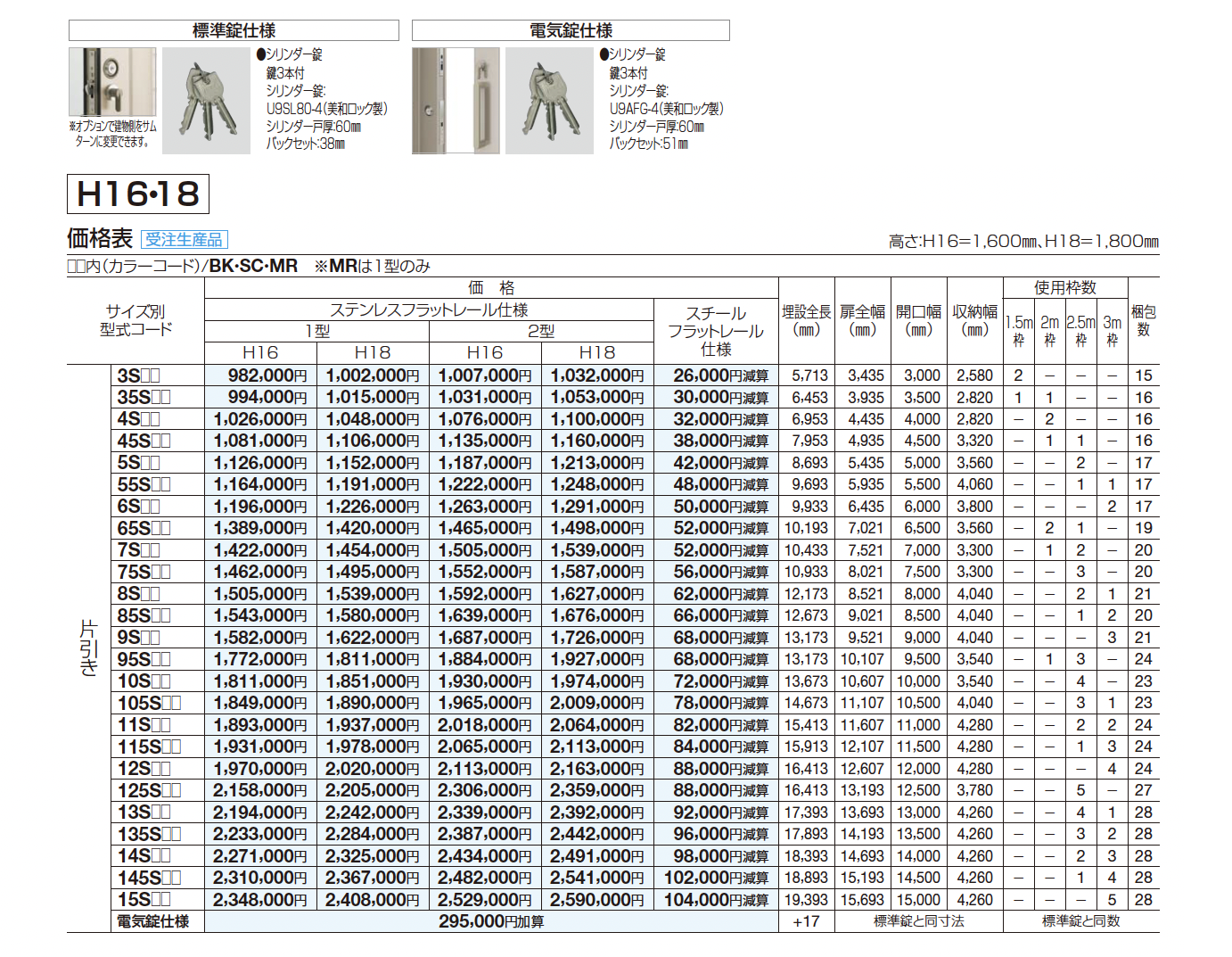1232x957 pixels.
Task: Select the 片引き vertical row label
Action: coord(88,647)
